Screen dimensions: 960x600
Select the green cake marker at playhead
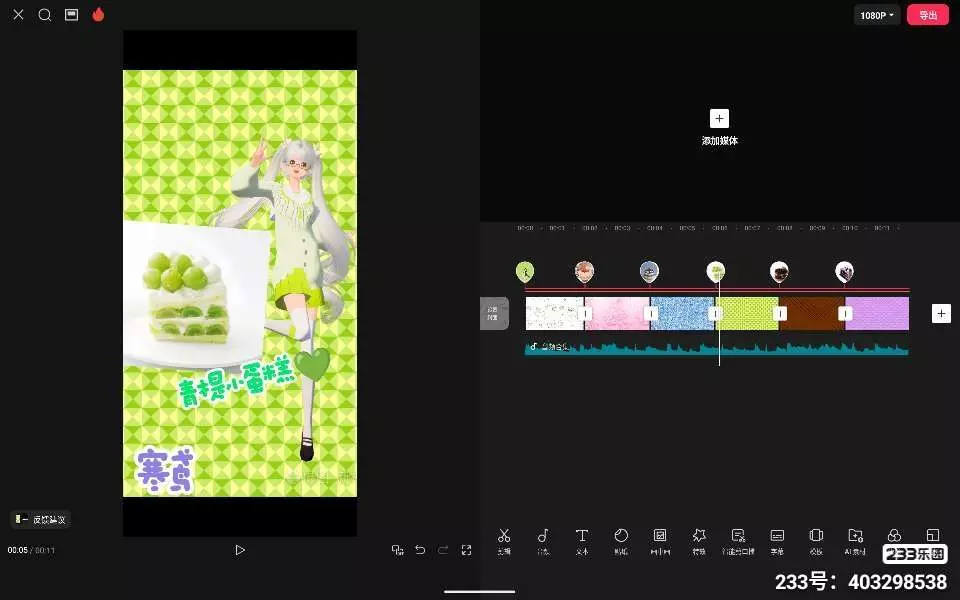(716, 272)
